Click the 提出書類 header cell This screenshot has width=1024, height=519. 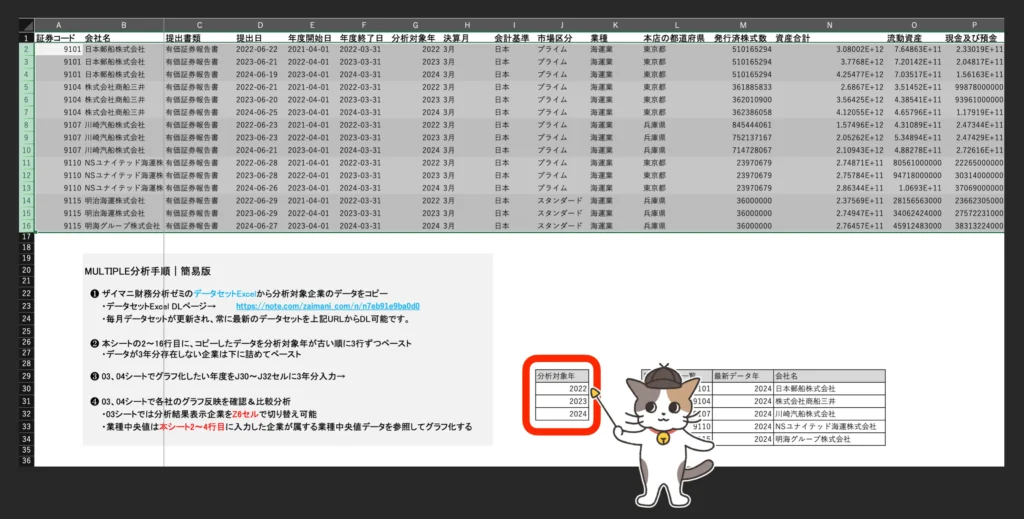click(x=199, y=39)
